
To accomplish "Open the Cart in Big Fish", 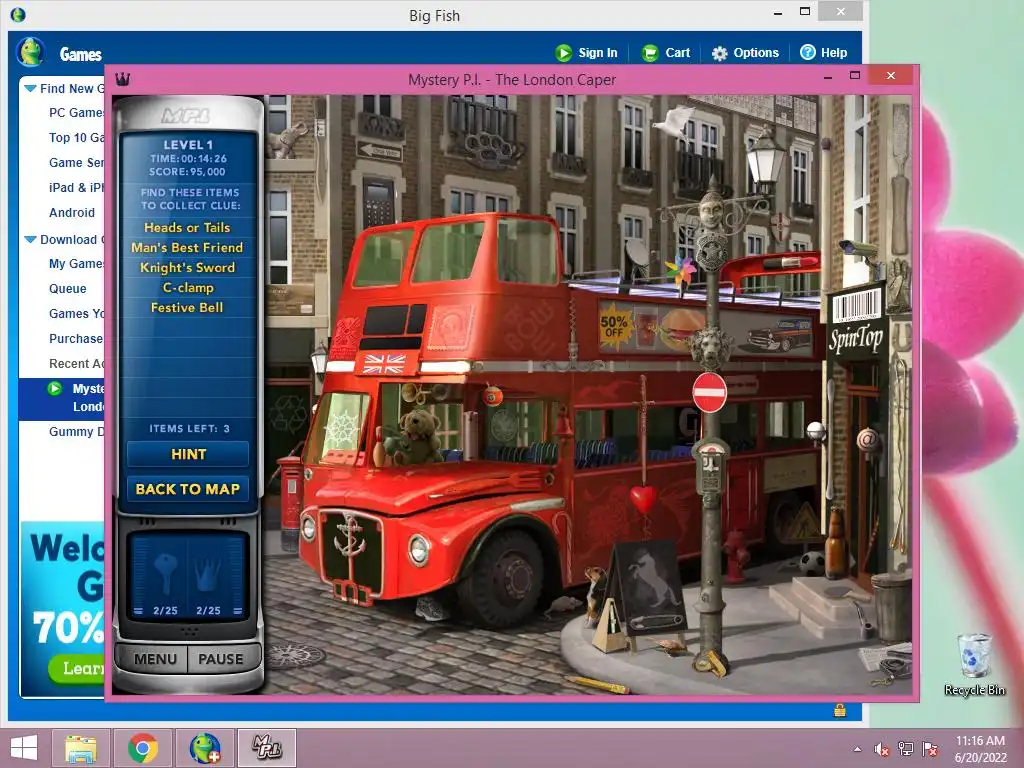I will point(677,53).
